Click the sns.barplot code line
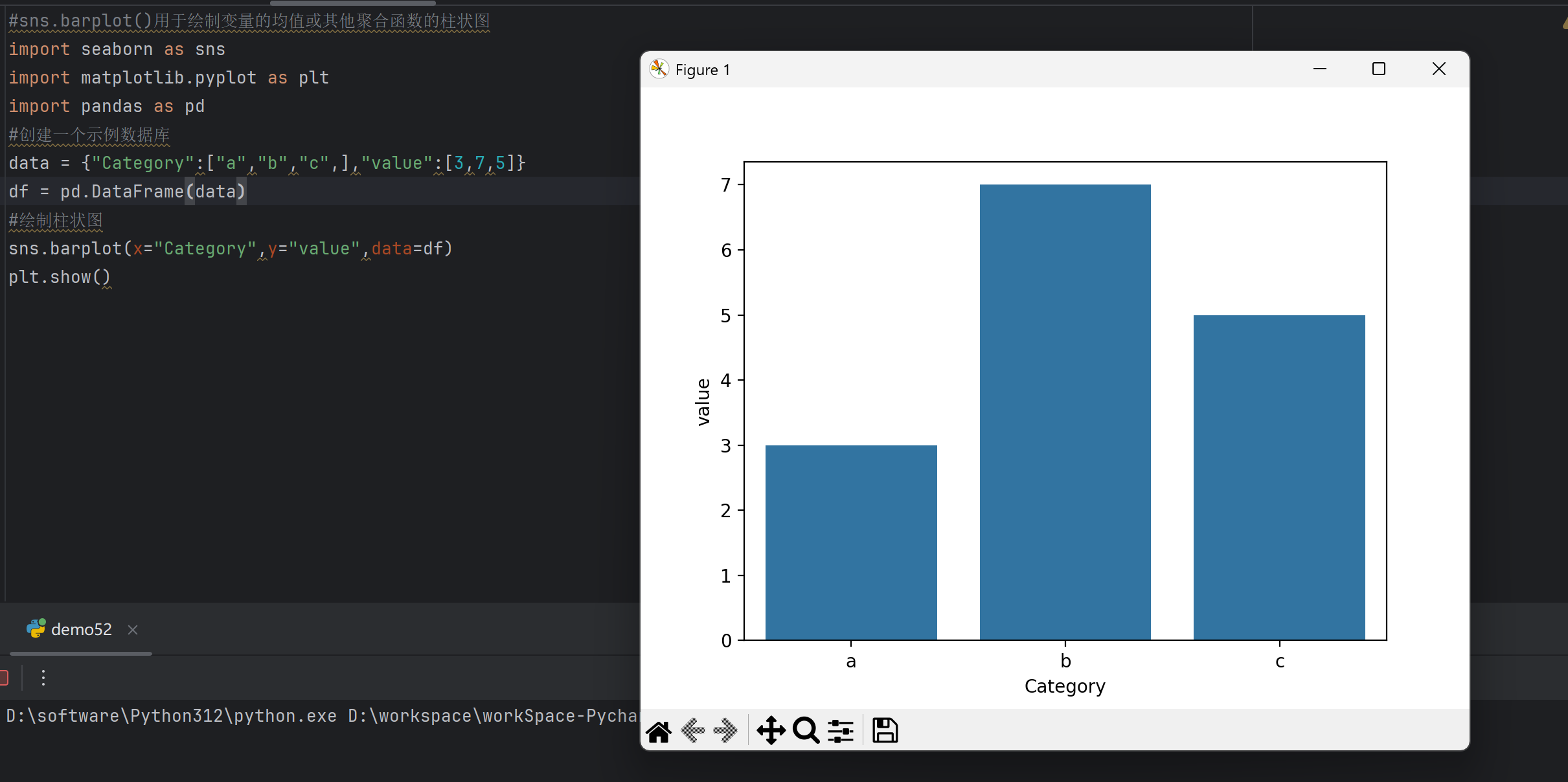Viewport: 1568px width, 782px height. pos(230,249)
